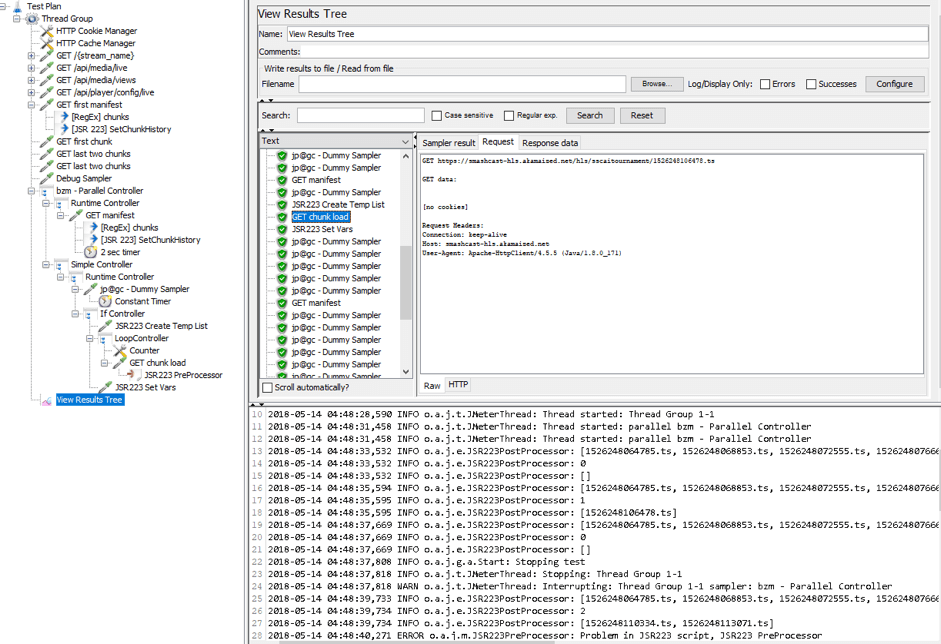941x644 pixels.
Task: Click sampler icon of GET last two chunks (first)
Action: coord(47,154)
